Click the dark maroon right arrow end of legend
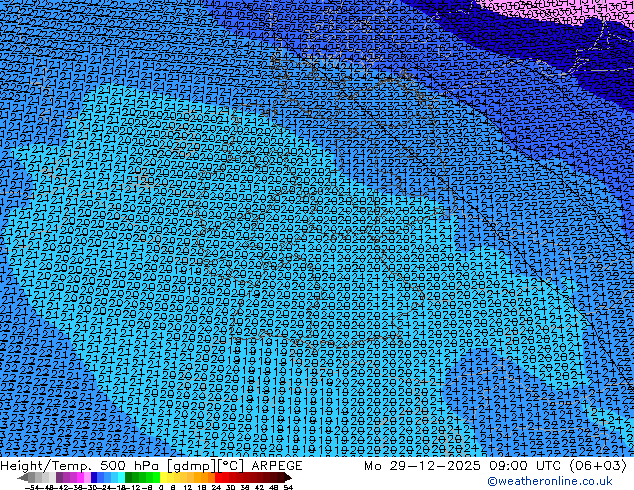The image size is (634, 490). (288, 477)
